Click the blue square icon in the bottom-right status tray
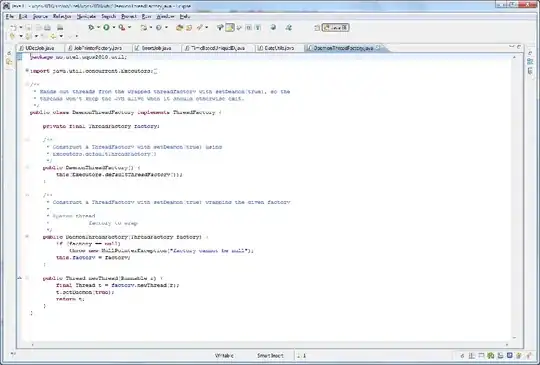 [509, 355]
